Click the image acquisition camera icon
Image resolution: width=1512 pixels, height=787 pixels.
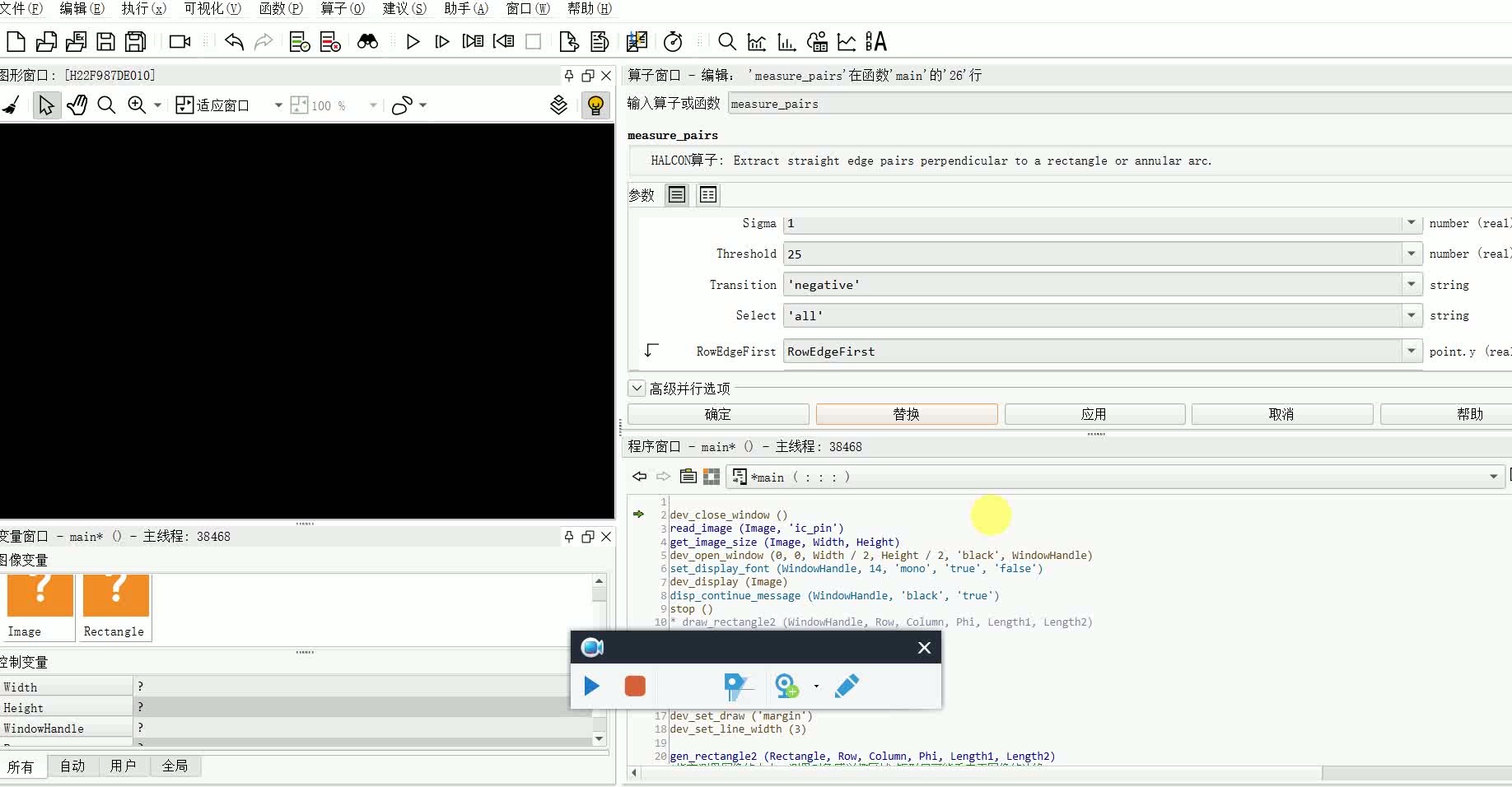(180, 42)
